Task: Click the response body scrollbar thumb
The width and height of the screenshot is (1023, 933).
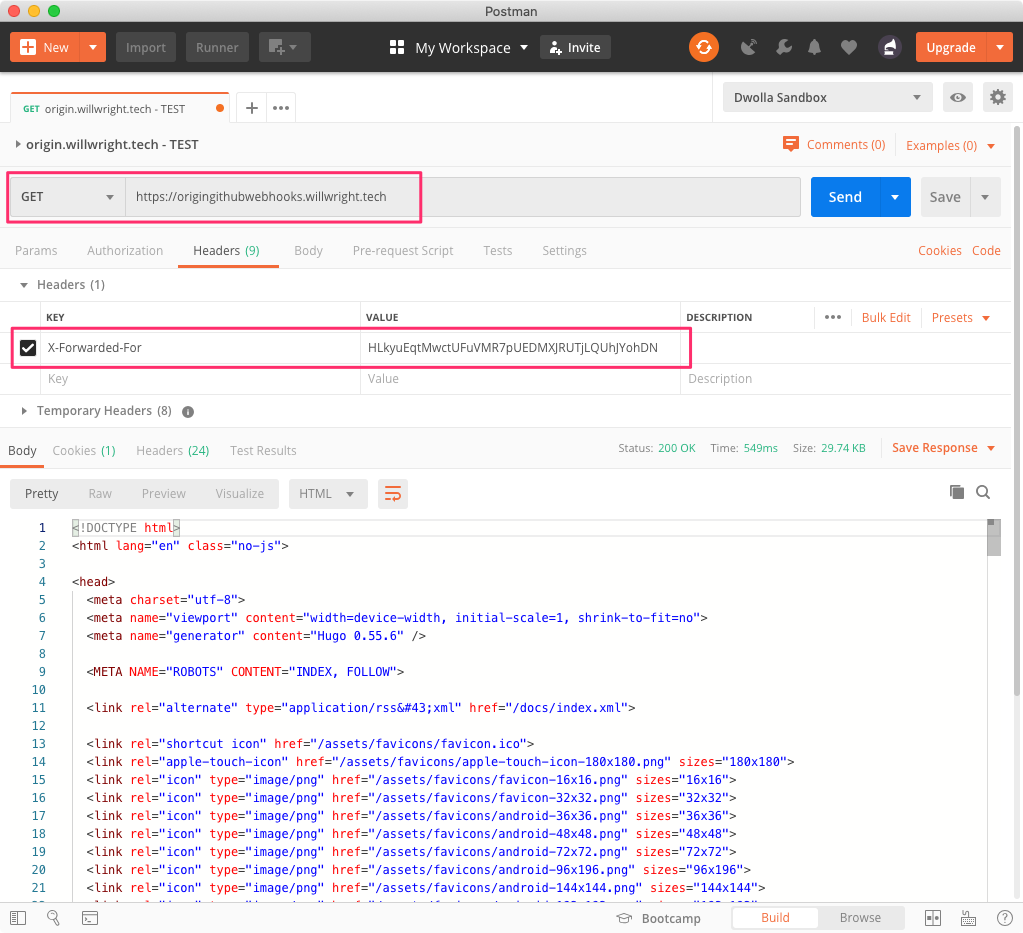Action: [994, 537]
